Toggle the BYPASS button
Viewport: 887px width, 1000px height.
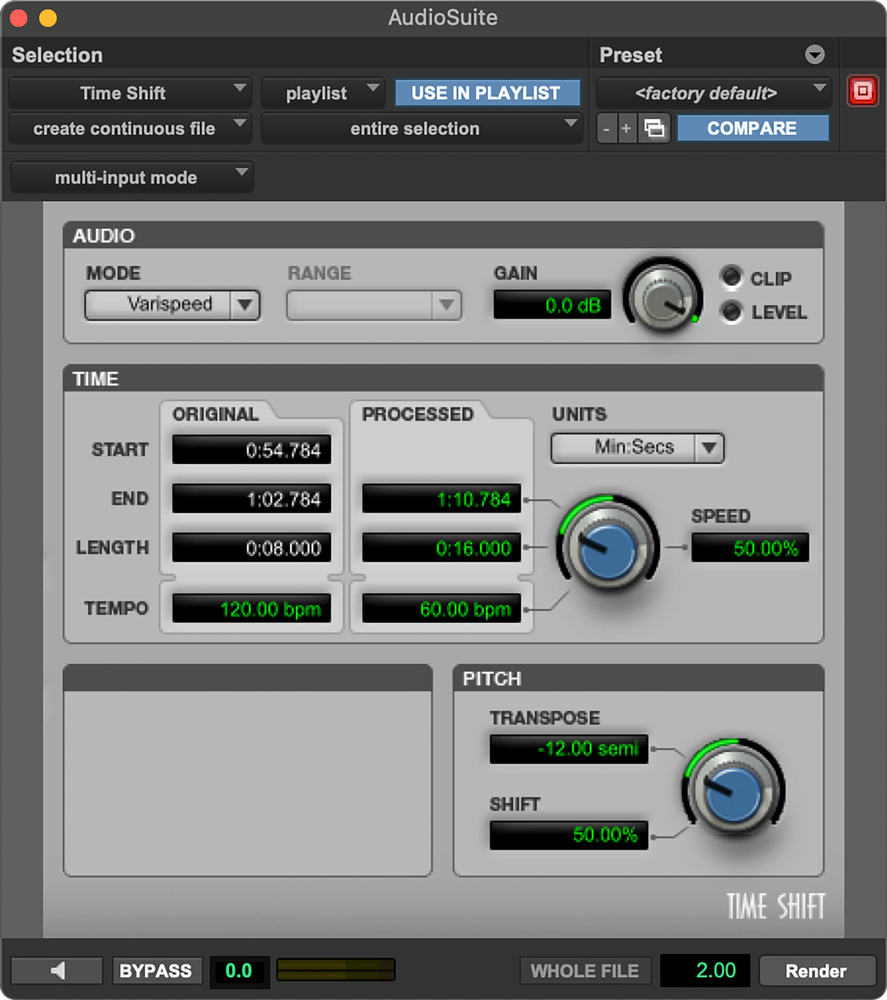coord(156,970)
